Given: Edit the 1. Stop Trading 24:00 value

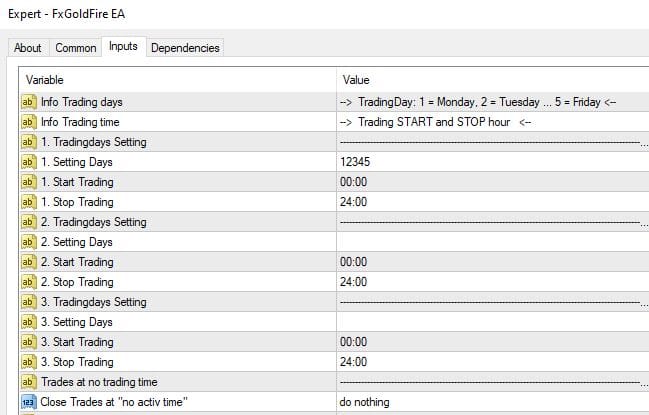Looking at the screenshot, I should [490, 201].
